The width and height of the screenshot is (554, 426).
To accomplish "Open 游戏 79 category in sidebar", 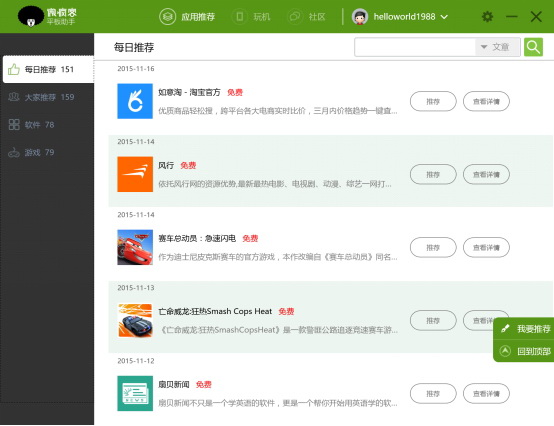I will point(47,152).
